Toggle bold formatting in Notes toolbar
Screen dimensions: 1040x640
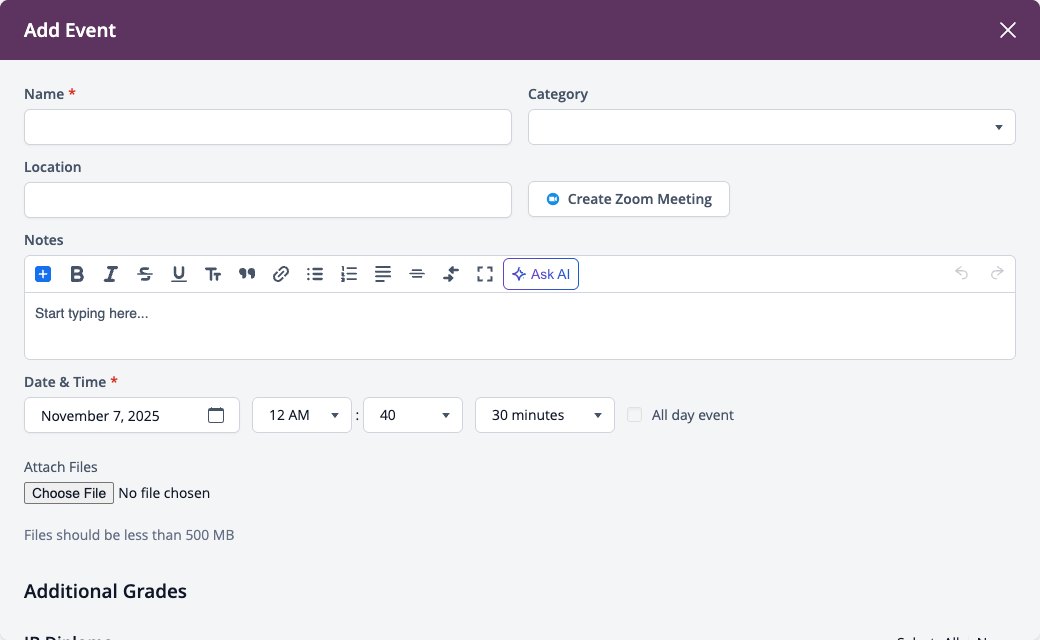pos(77,274)
